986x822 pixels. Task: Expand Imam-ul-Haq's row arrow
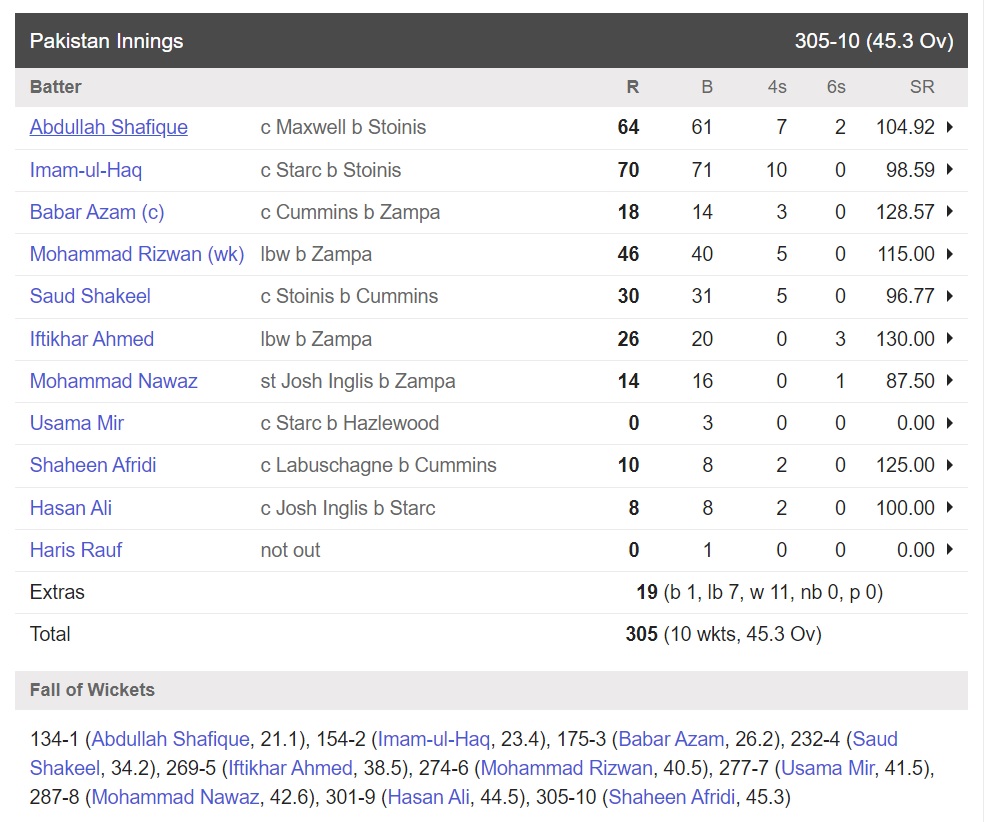(948, 170)
